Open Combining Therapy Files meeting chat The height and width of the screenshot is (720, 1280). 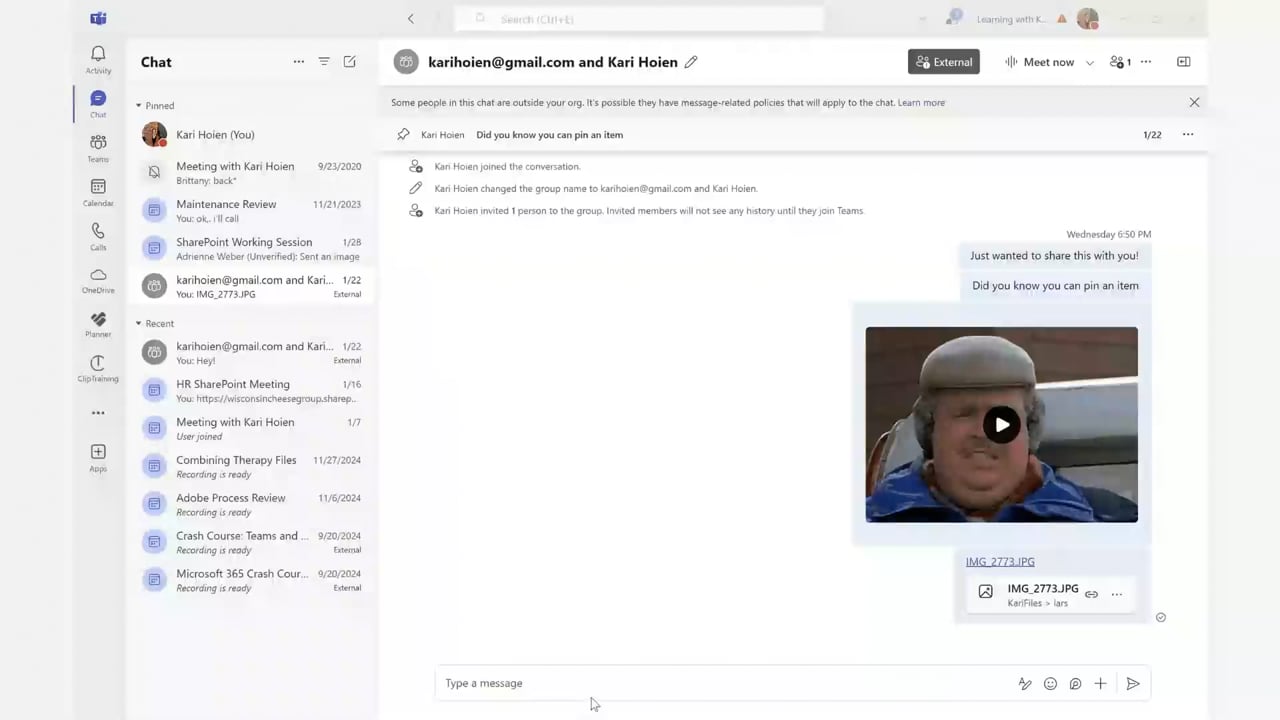(252, 467)
